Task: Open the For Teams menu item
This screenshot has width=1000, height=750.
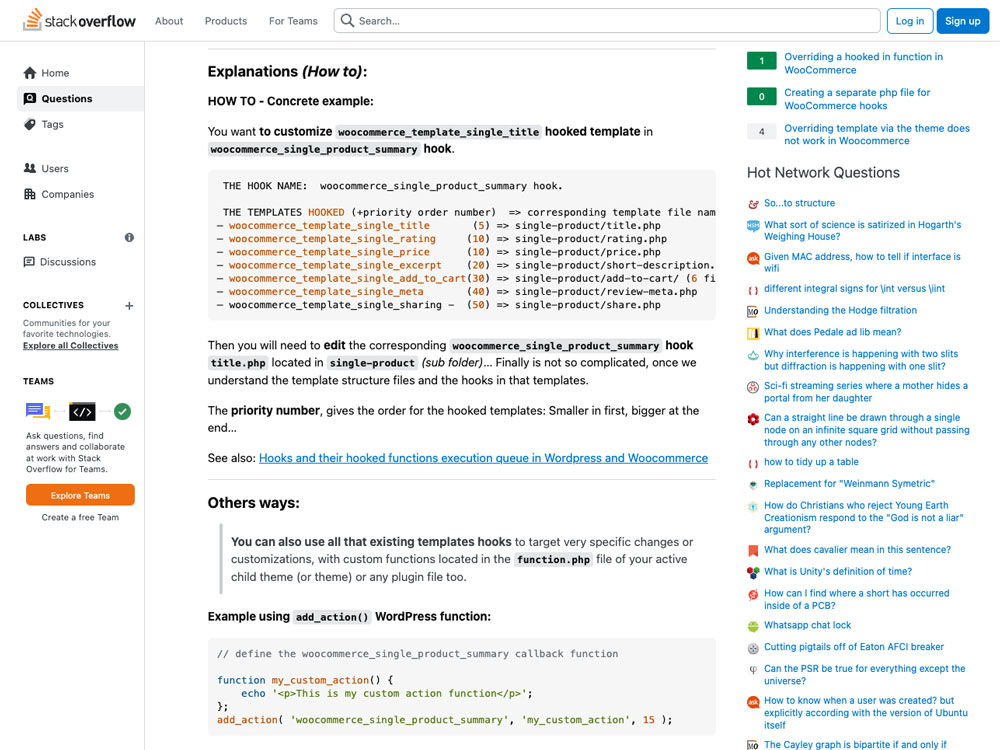Action: [x=293, y=21]
